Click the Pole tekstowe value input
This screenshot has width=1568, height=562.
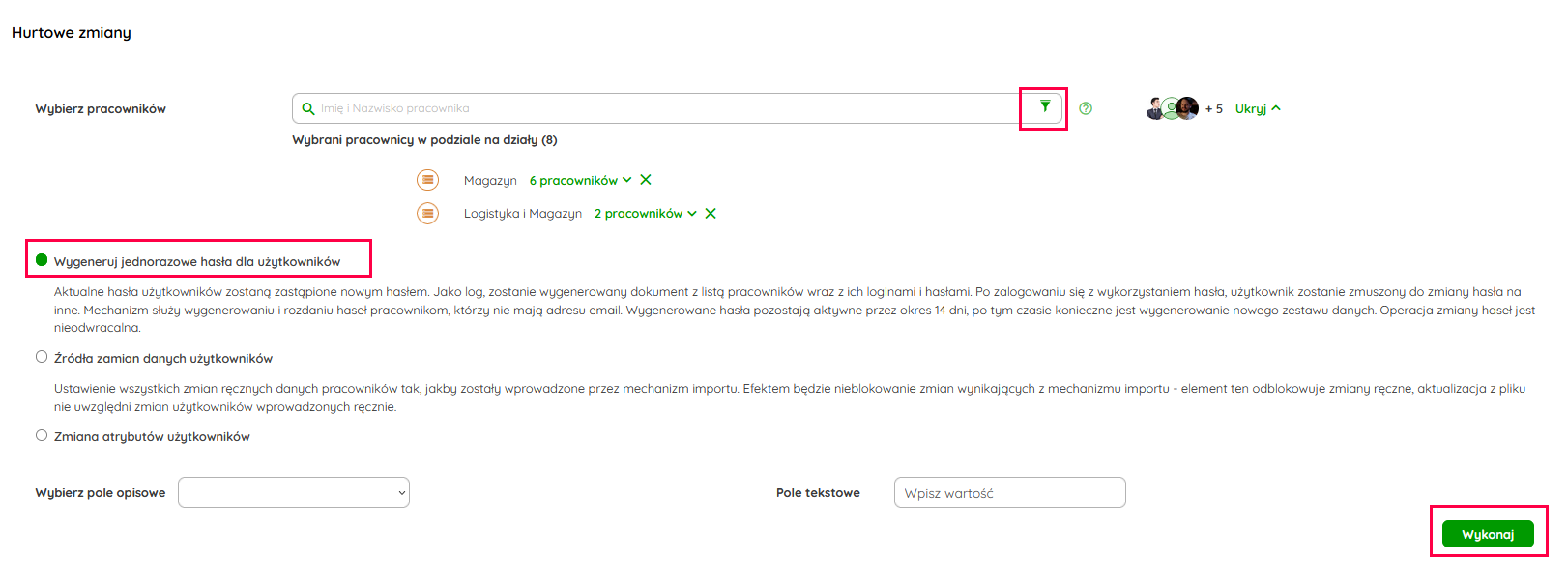tap(1009, 492)
